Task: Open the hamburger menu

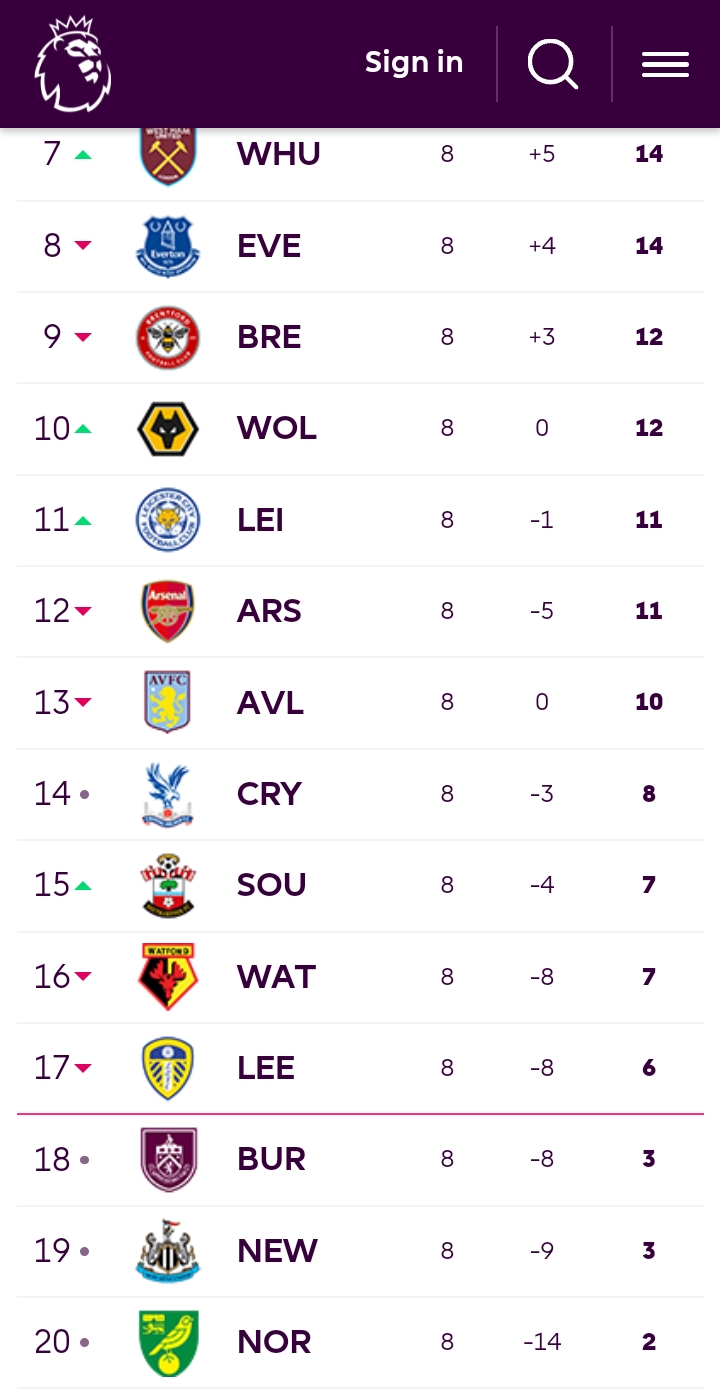Action: coord(665,64)
